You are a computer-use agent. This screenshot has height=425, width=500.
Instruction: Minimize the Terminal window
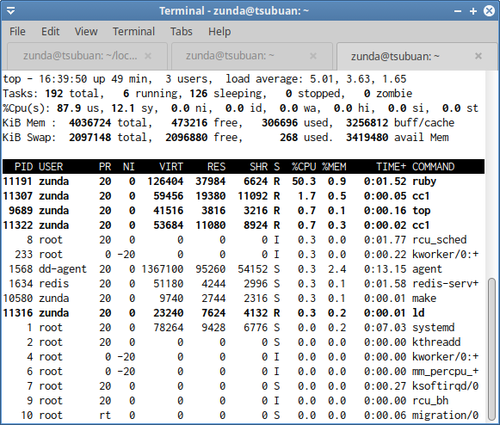pyautogui.click(x=458, y=11)
